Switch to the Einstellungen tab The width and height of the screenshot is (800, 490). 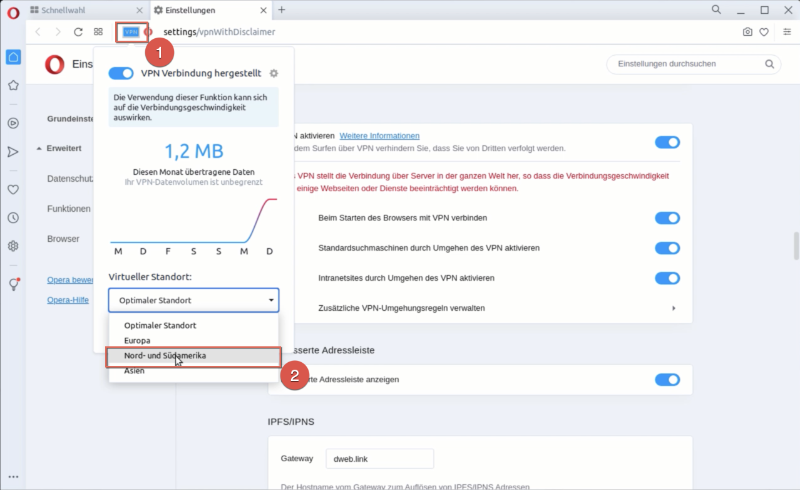[x=210, y=10]
